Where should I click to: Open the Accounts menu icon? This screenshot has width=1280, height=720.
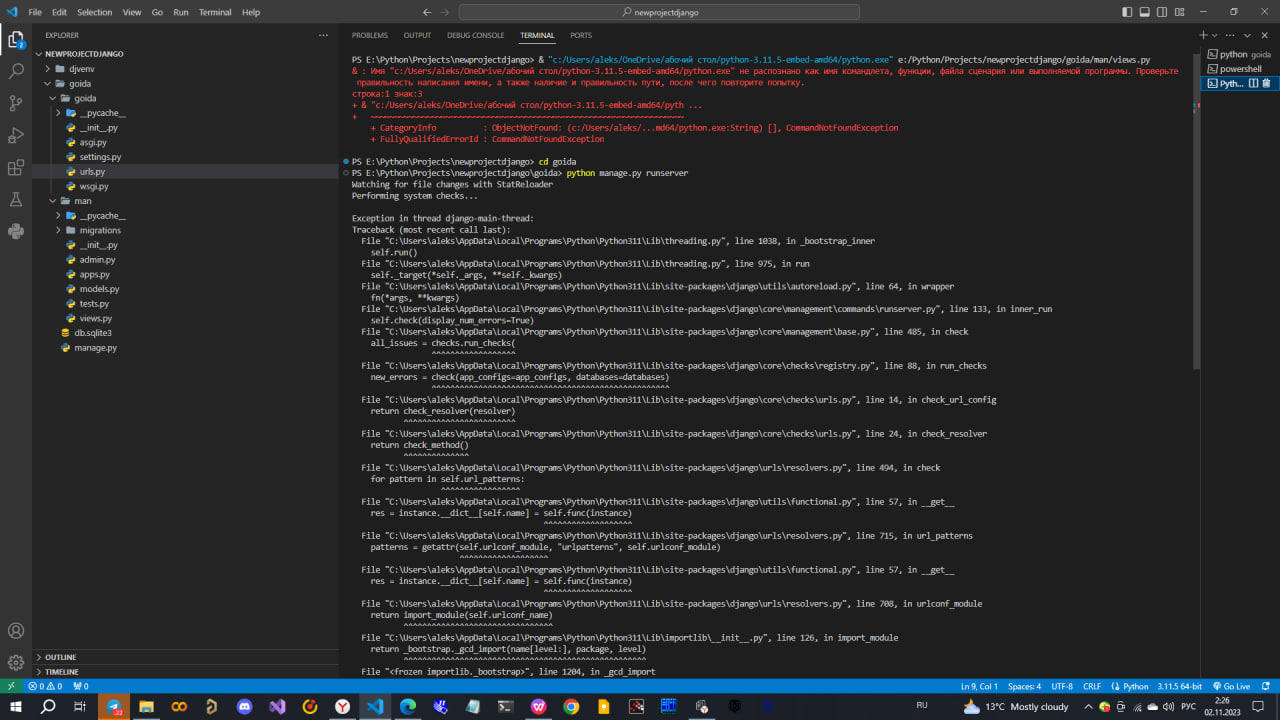(16, 631)
